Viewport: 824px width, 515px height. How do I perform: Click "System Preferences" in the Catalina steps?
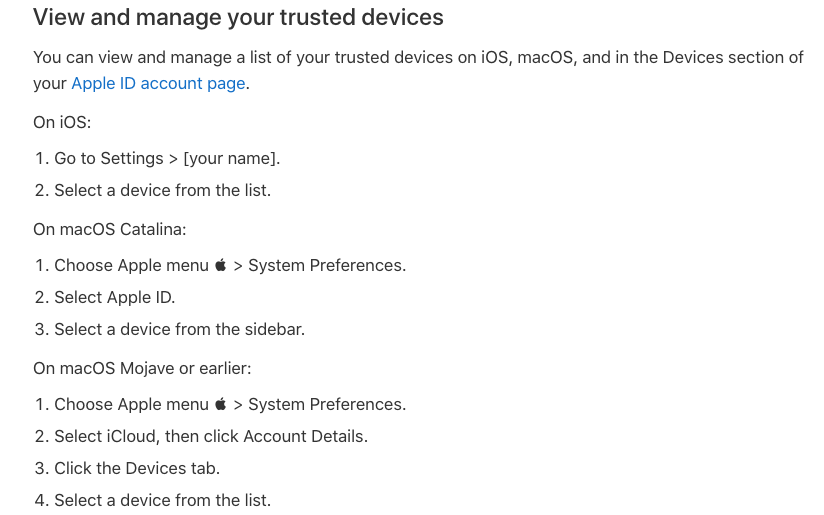point(327,265)
